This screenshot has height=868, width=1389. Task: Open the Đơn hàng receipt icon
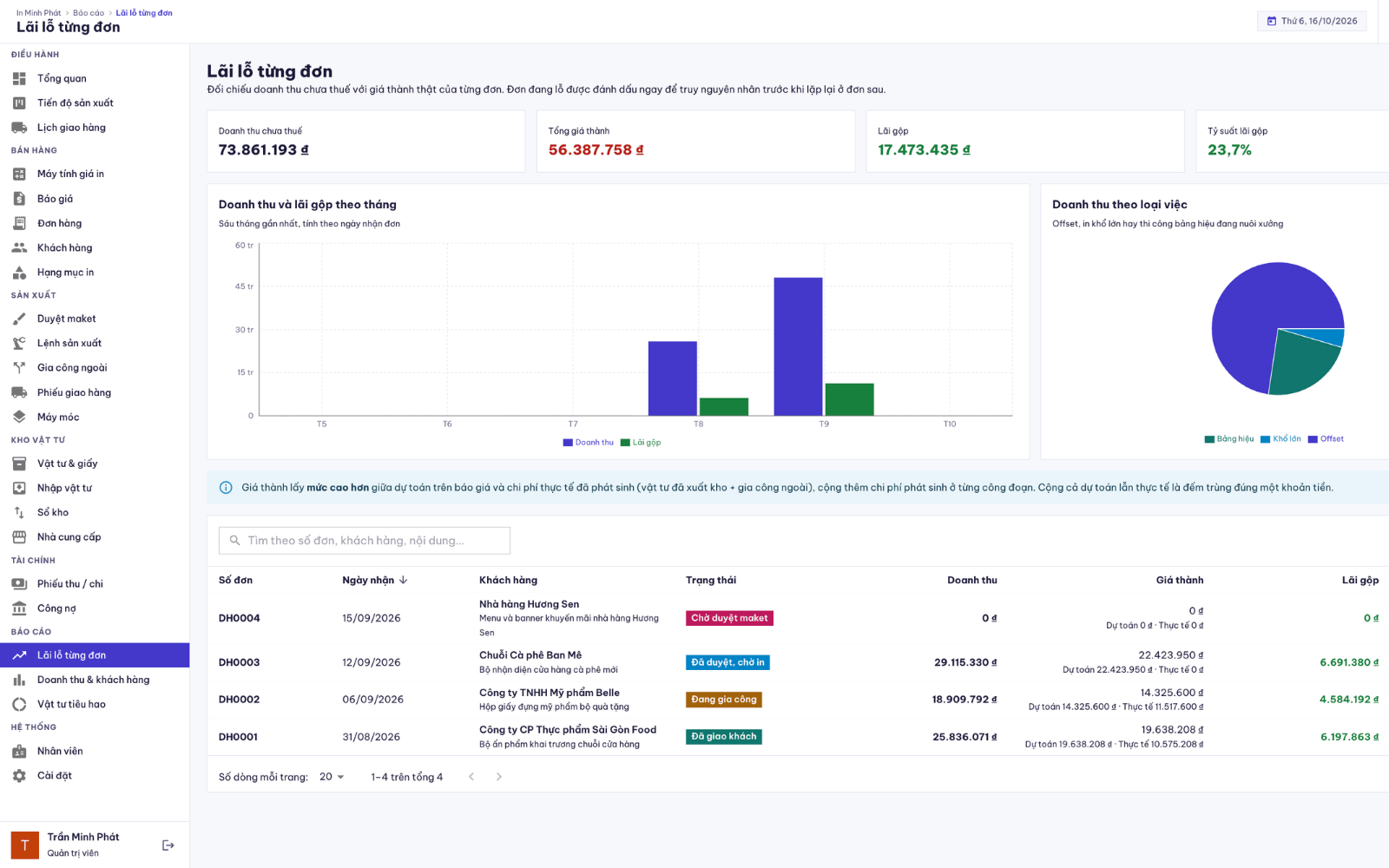(x=19, y=223)
